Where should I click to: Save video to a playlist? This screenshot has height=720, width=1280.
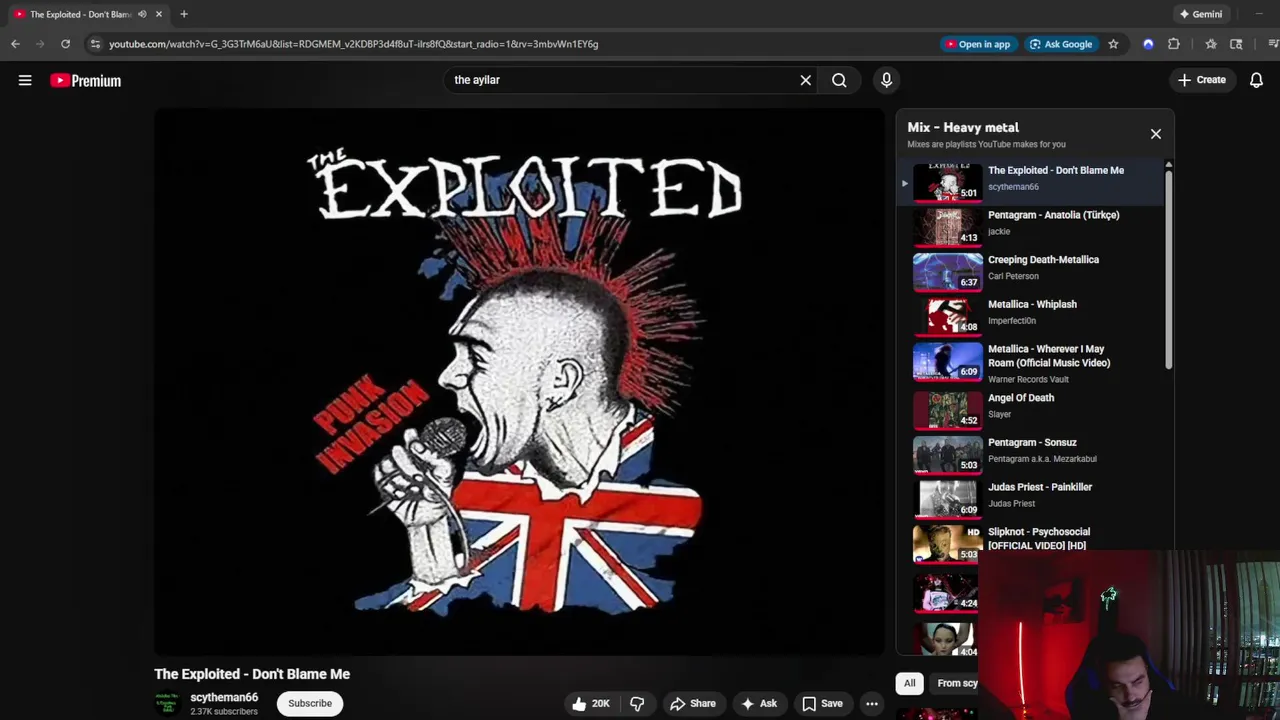click(822, 703)
